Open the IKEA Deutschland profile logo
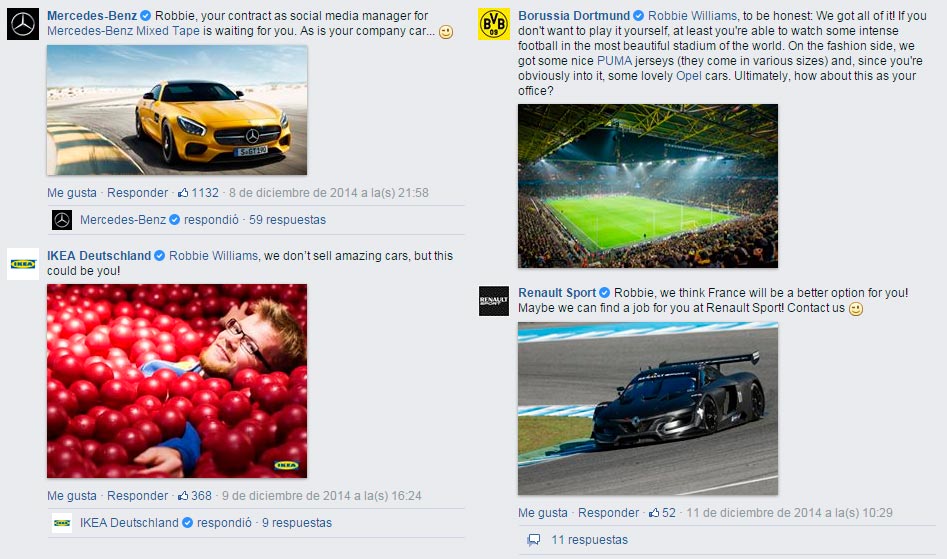Image resolution: width=947 pixels, height=559 pixels. [x=23, y=264]
